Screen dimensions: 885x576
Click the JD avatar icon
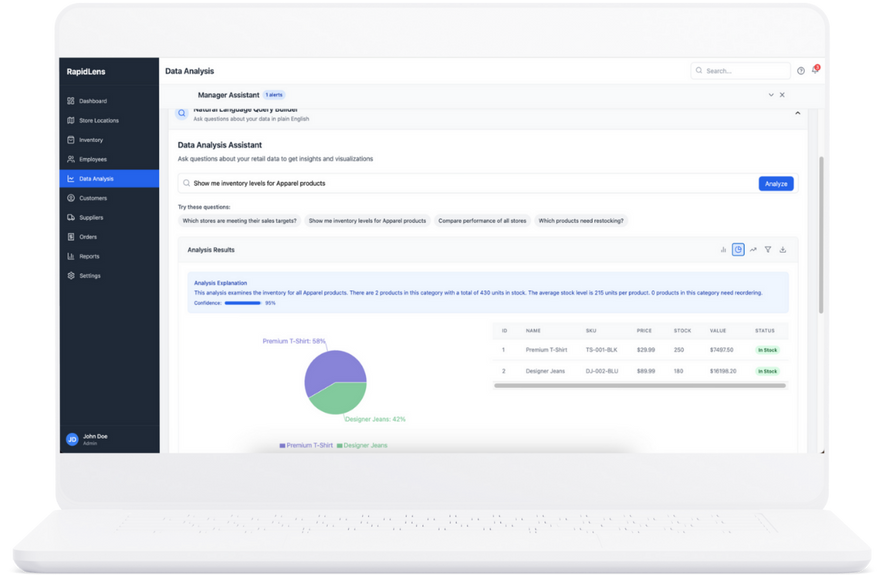point(72,439)
